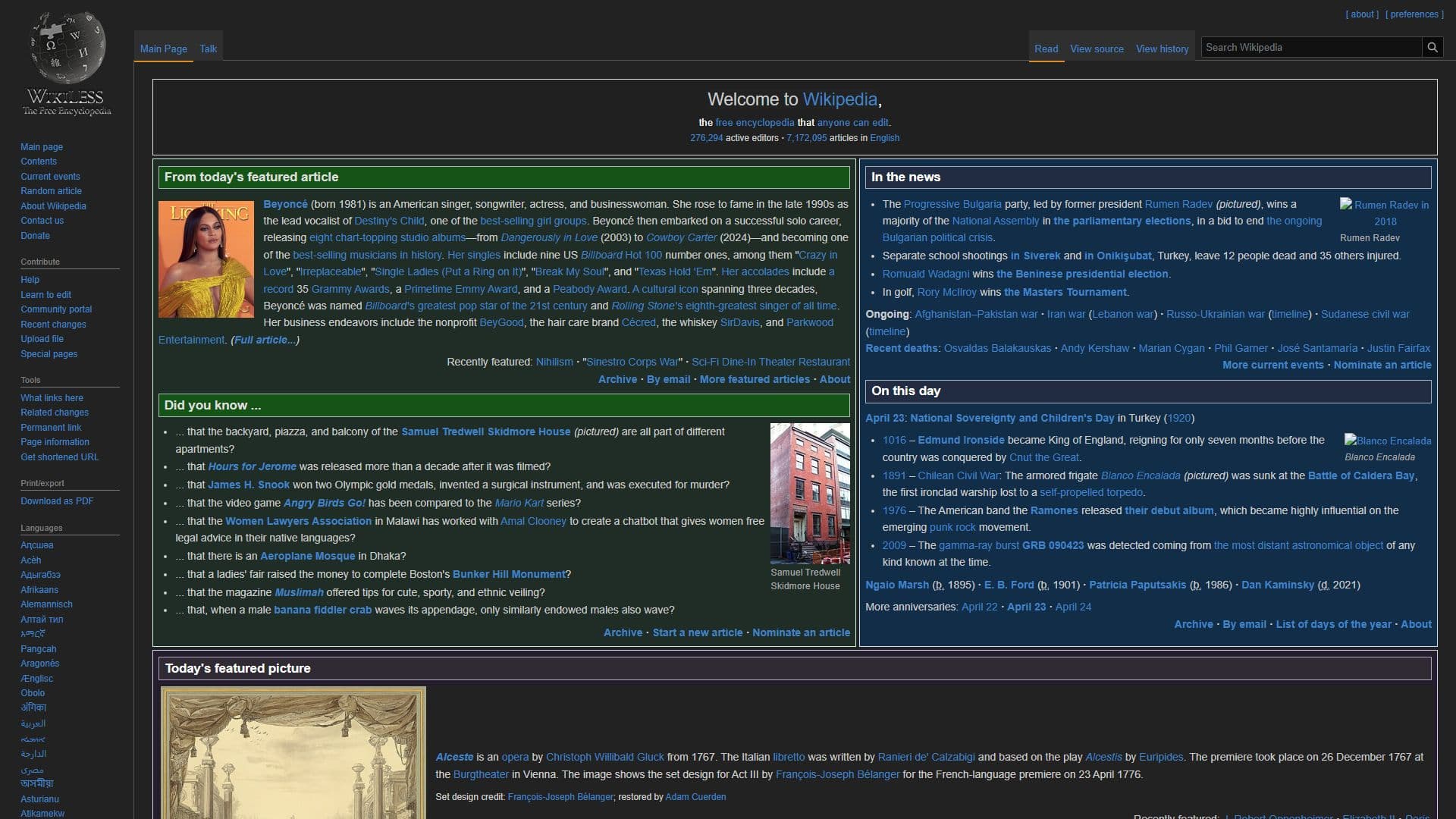The image size is (1456, 819).
Task: Open the Bunker Hill Monument link
Action: tap(509, 574)
